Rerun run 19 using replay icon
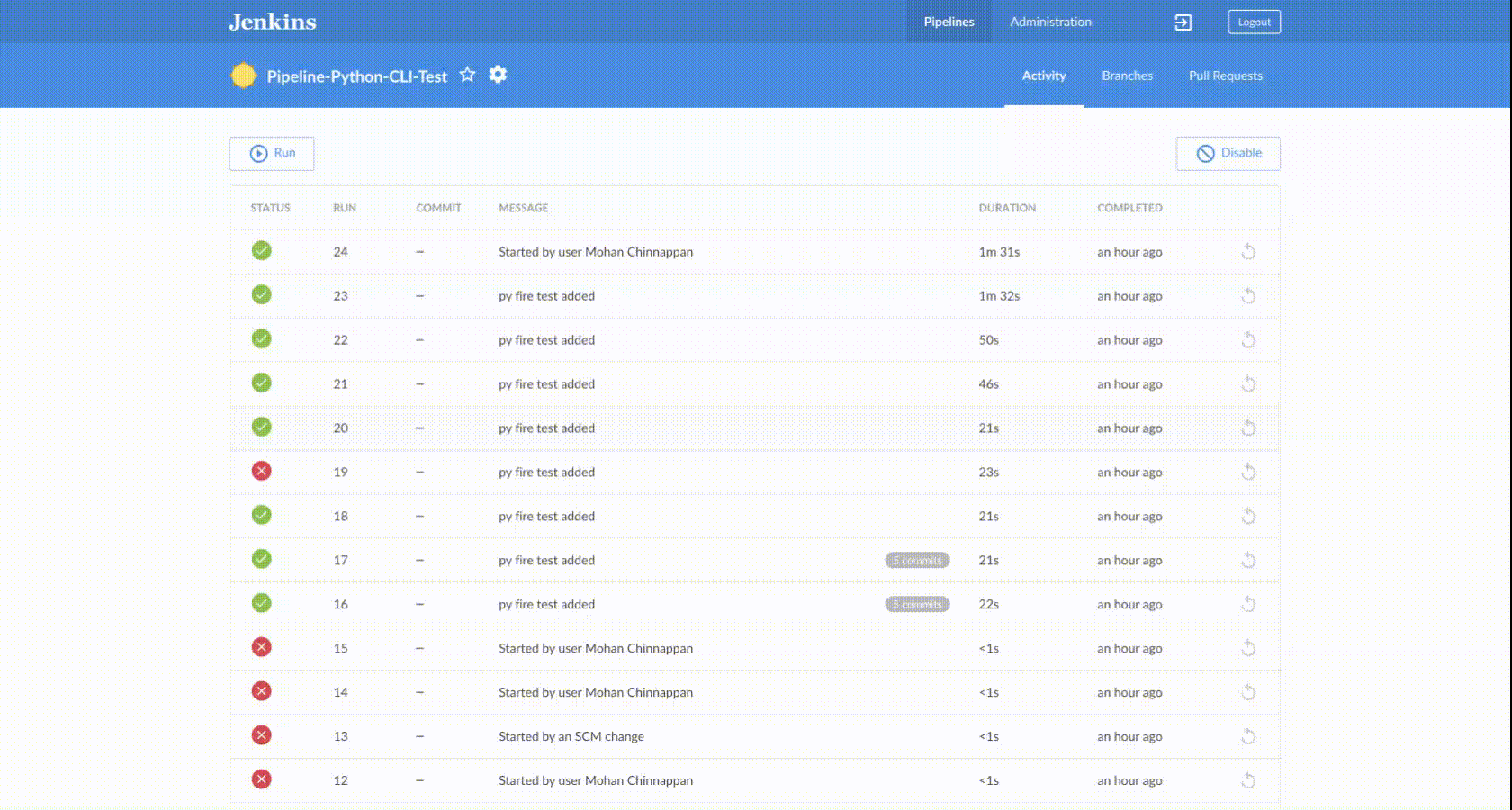 tap(1248, 472)
